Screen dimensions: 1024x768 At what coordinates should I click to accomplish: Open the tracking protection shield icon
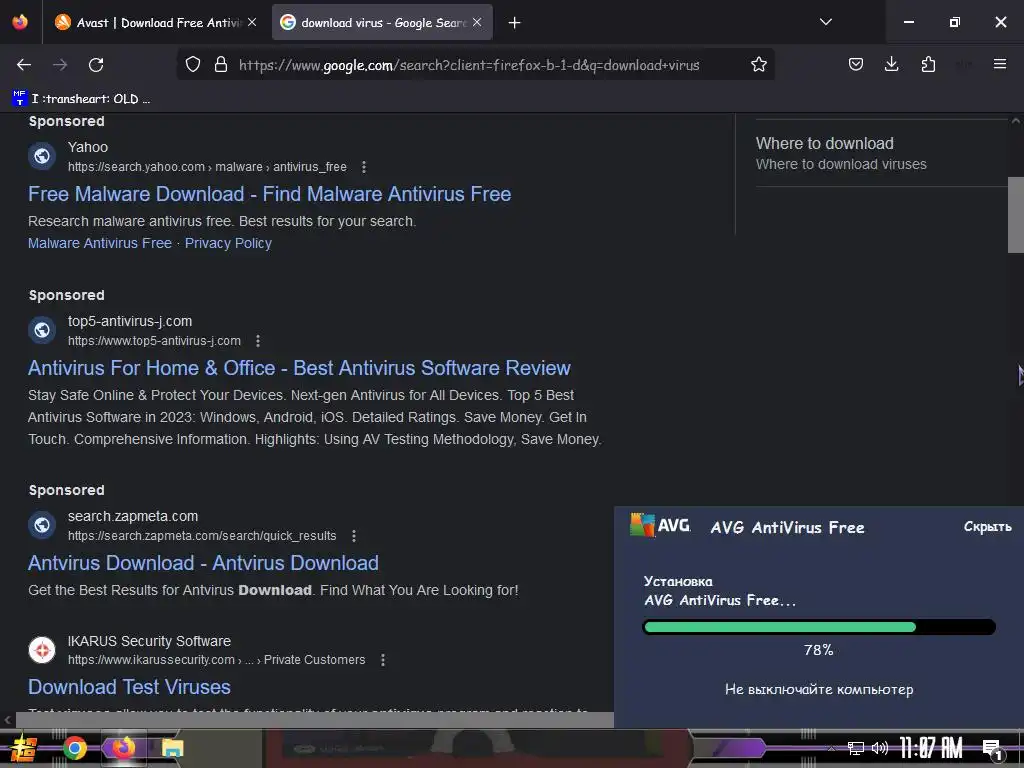(193, 65)
